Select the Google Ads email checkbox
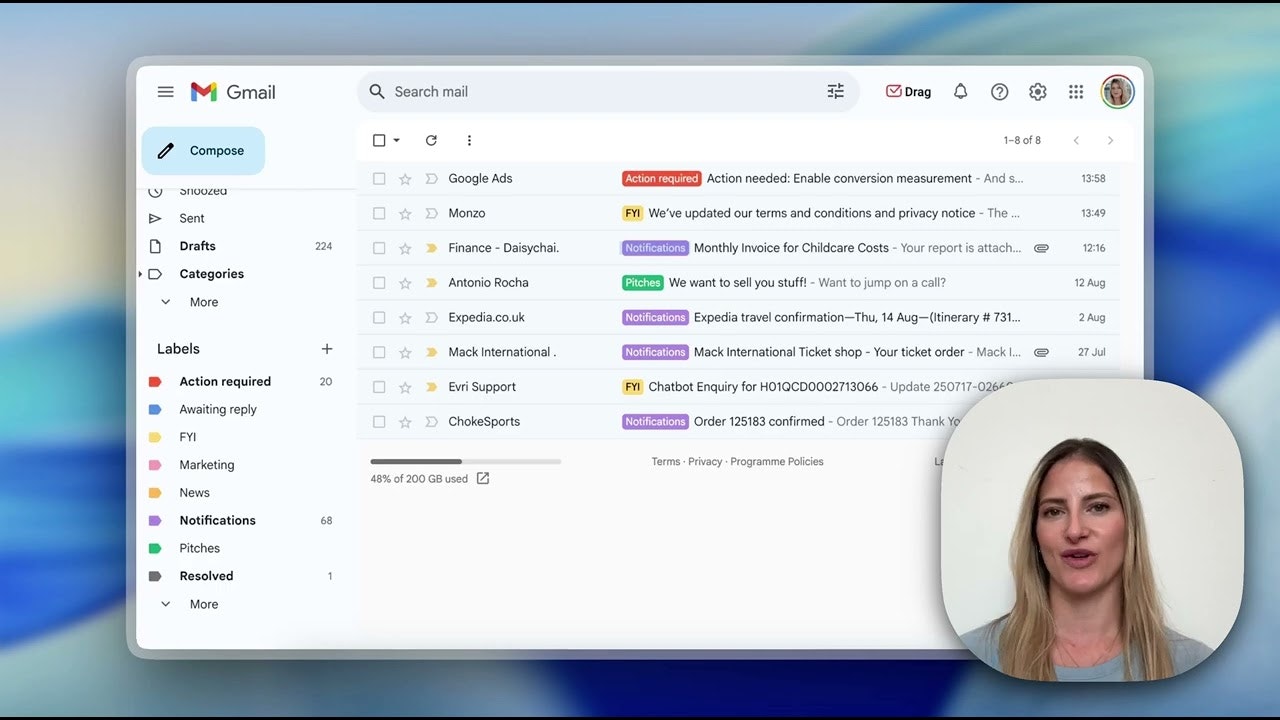The height and width of the screenshot is (720, 1280). (379, 179)
